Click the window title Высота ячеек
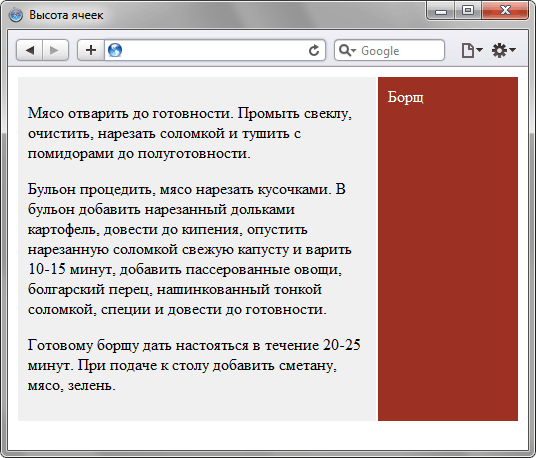Screen dimensions: 536x458 pos(66,15)
